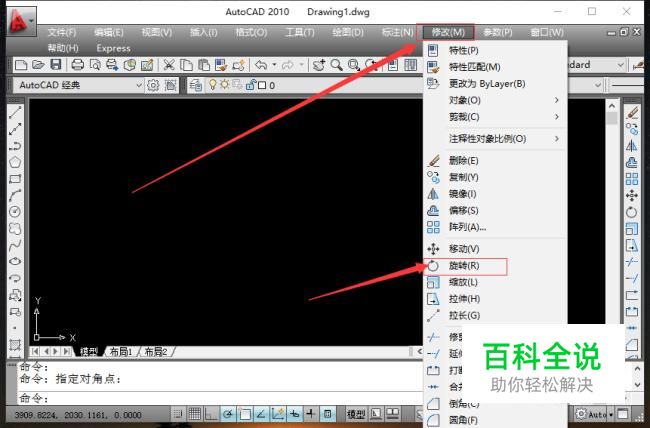This screenshot has height=428, width=650.
Task: Click the Save icon in toolbar
Action: (x=56, y=65)
